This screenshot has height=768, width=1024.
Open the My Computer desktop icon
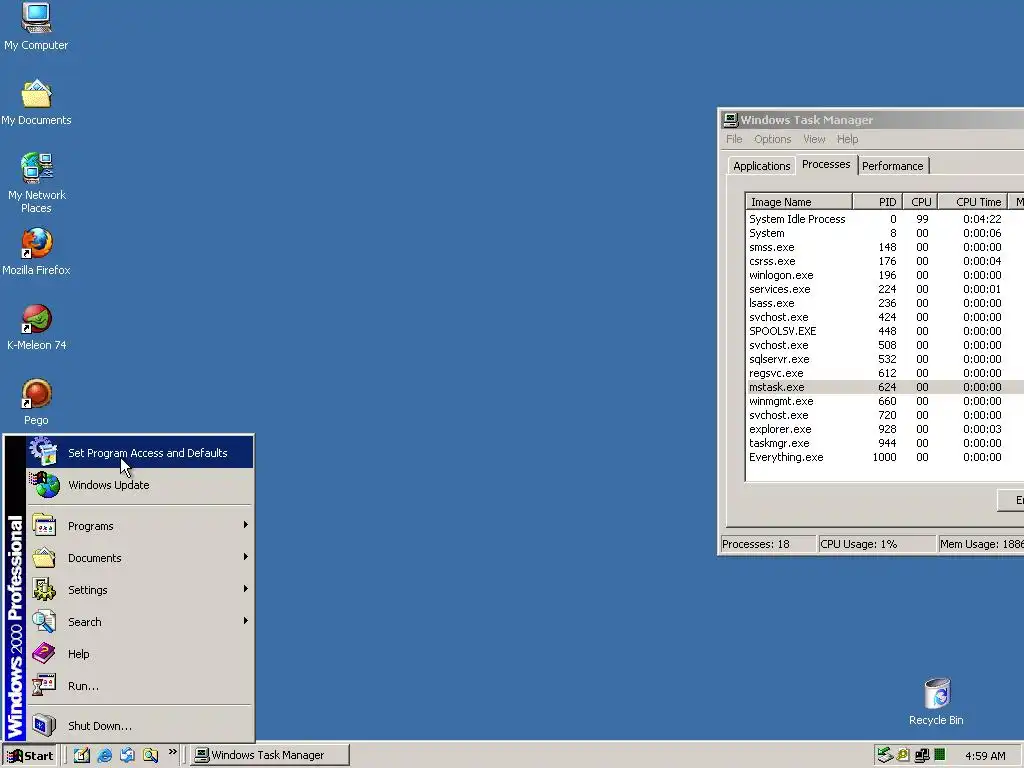tap(36, 27)
